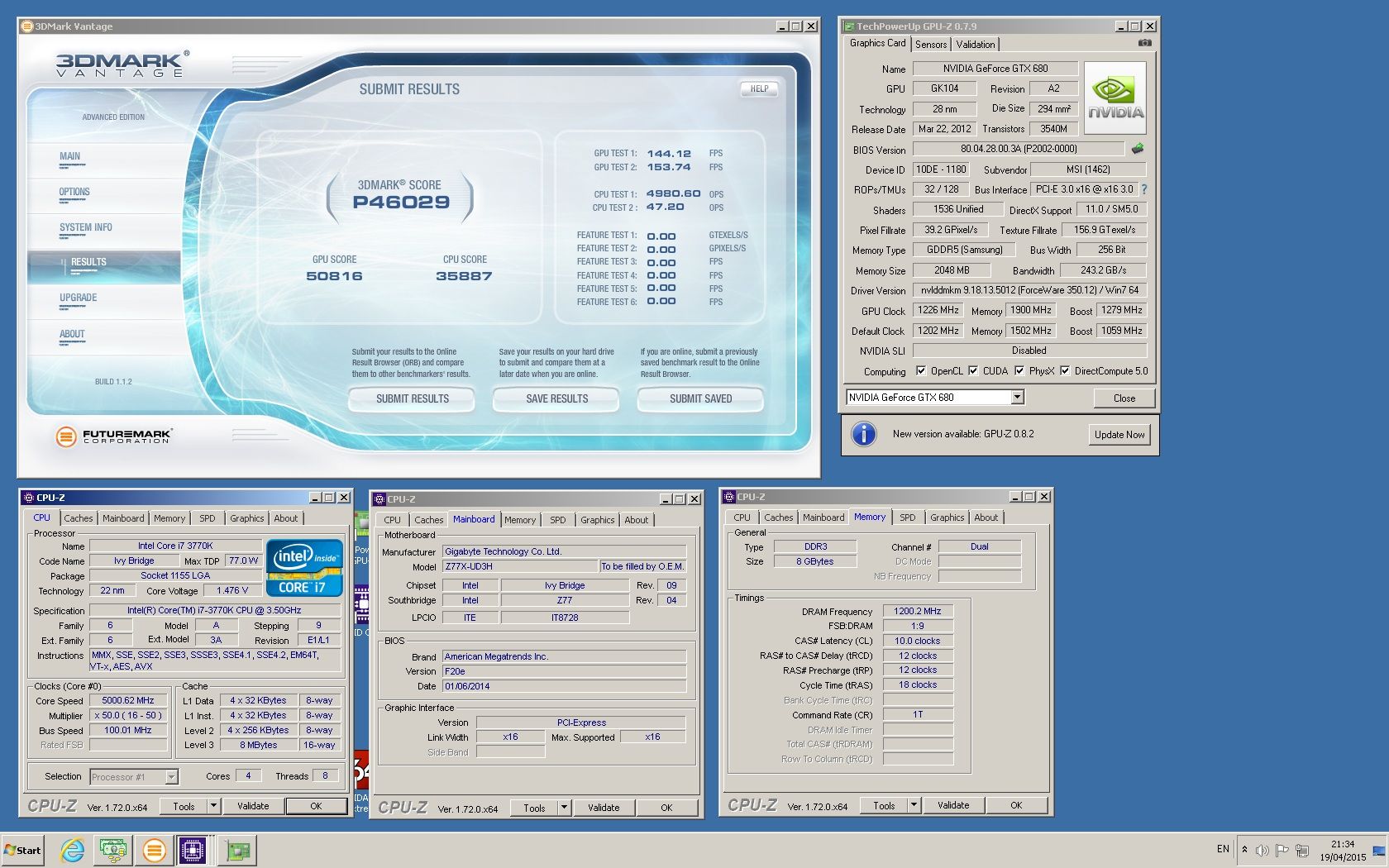Image resolution: width=1389 pixels, height=868 pixels.
Task: Open the Graphics tab in the CPU-Z Memory window
Action: tap(947, 517)
